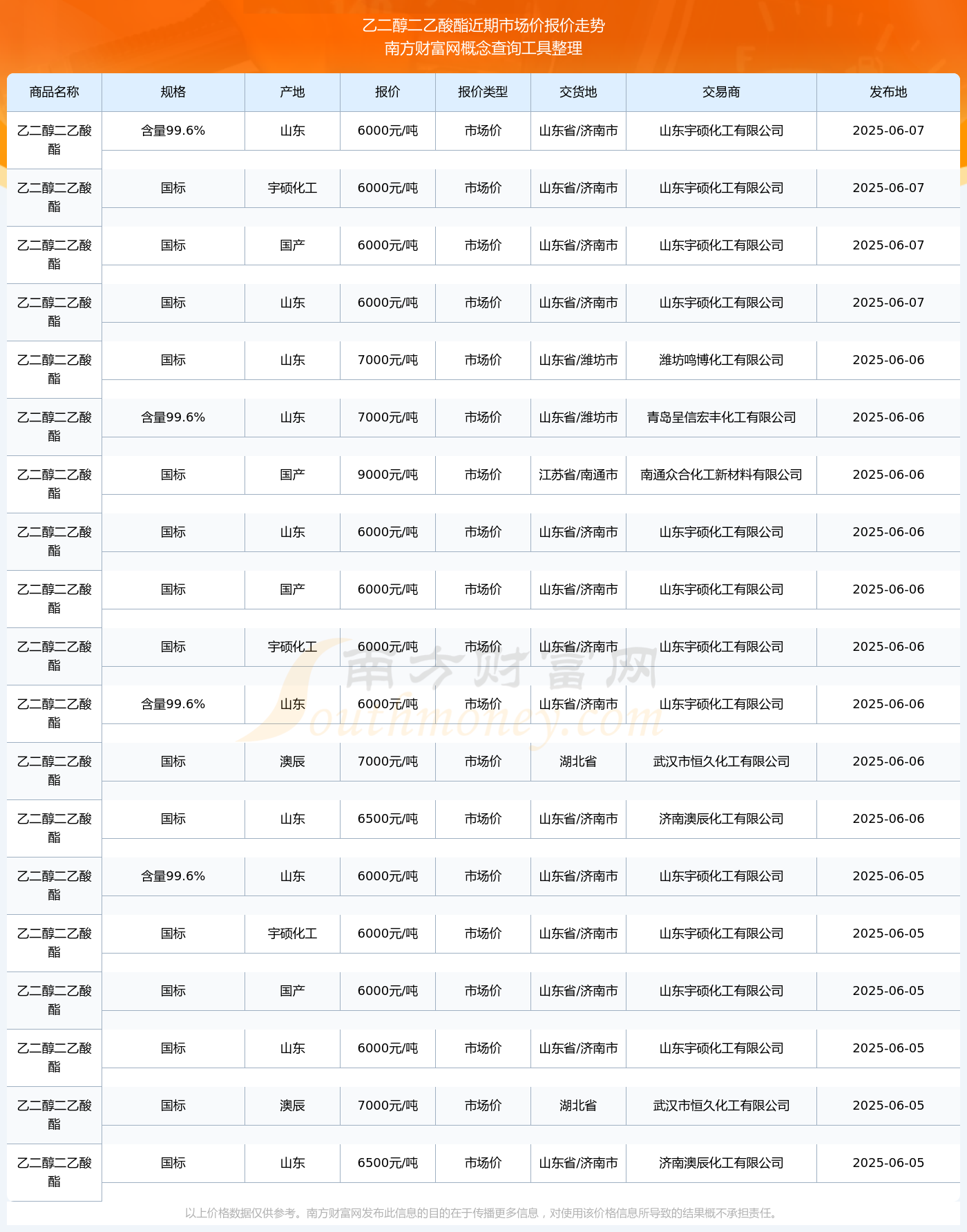Click the footer disclaimer text

click(x=483, y=1213)
